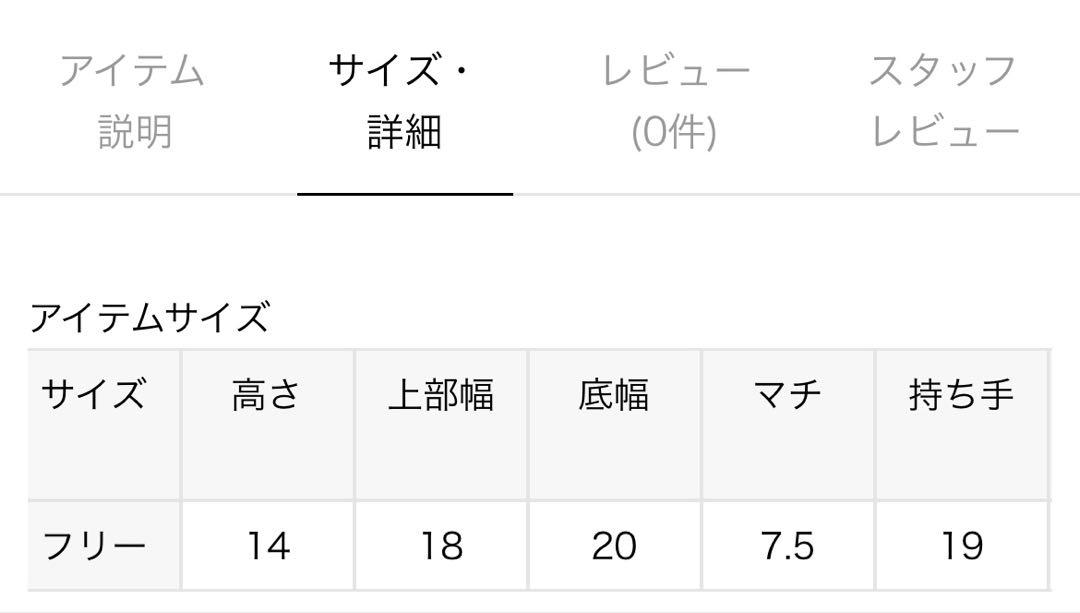Select the bottom width value 20

[614, 546]
